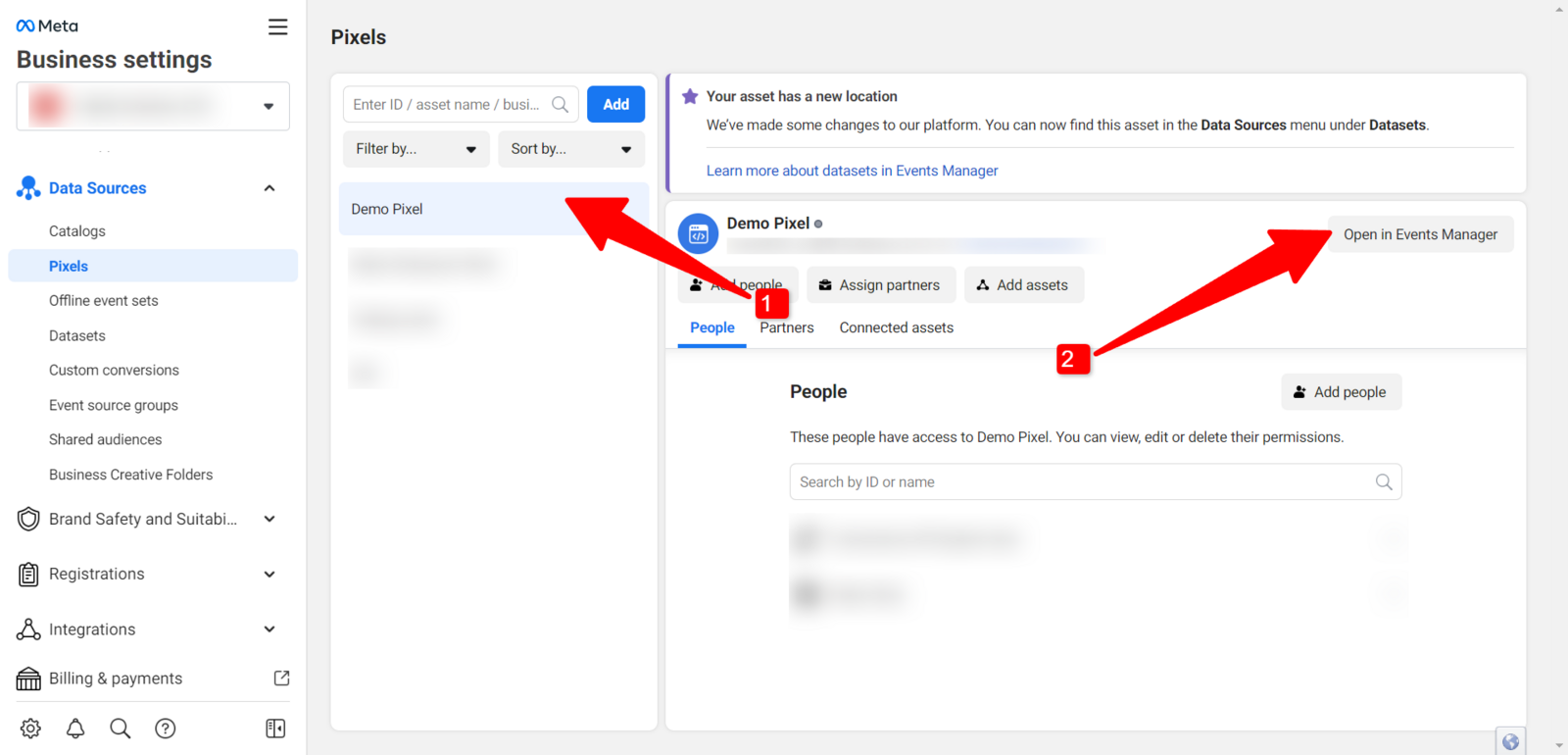This screenshot has height=755, width=1568.
Task: Click Add people button under Demo Pixel
Action: (738, 285)
